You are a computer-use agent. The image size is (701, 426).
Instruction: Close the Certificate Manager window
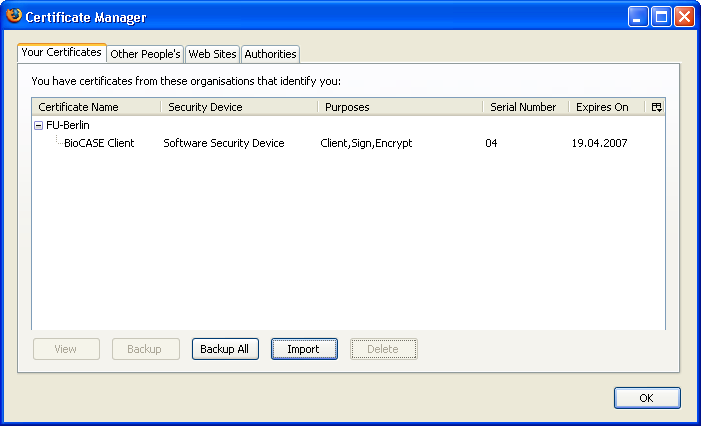(684, 17)
